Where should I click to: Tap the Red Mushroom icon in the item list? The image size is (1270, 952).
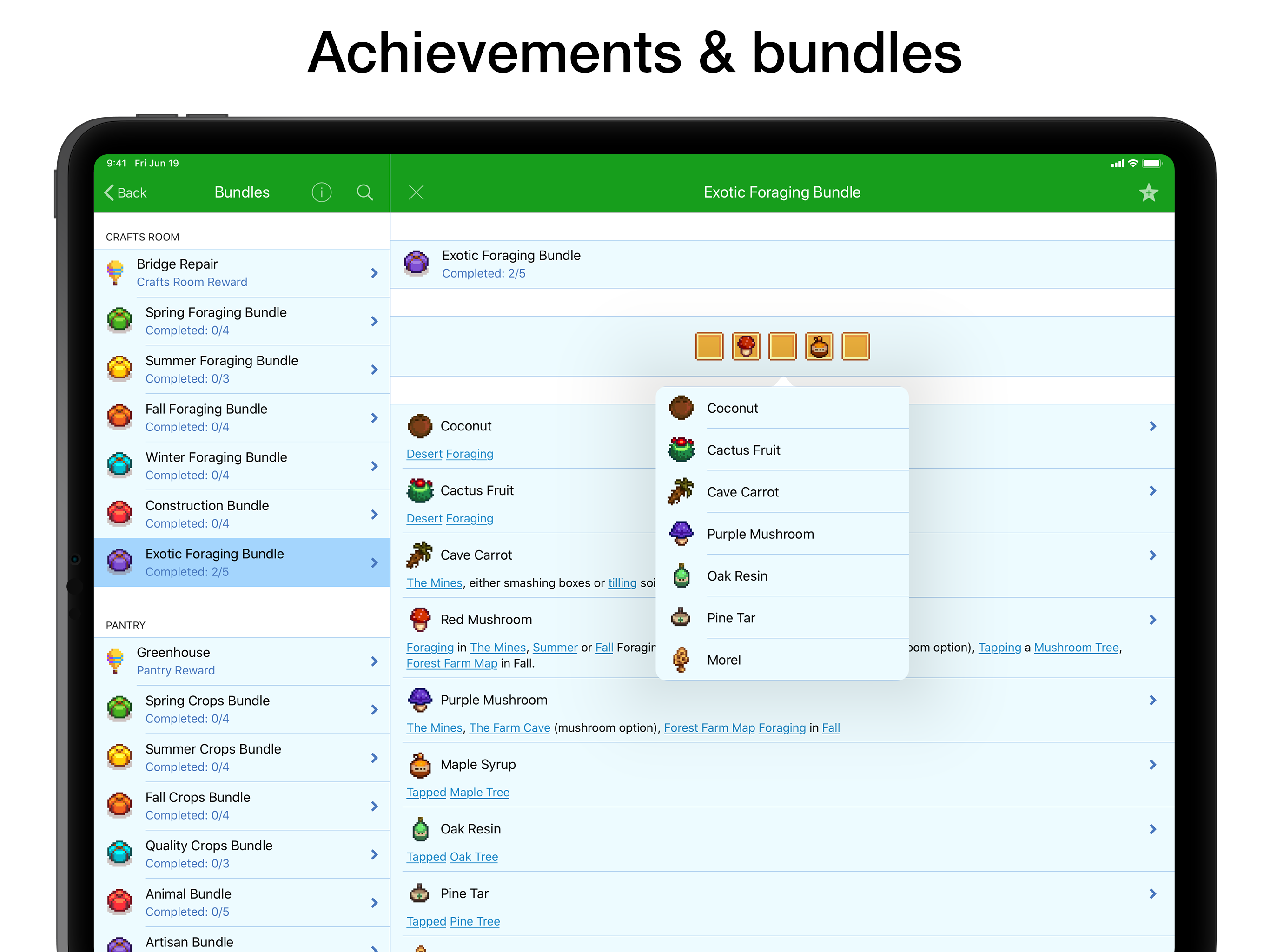point(420,620)
